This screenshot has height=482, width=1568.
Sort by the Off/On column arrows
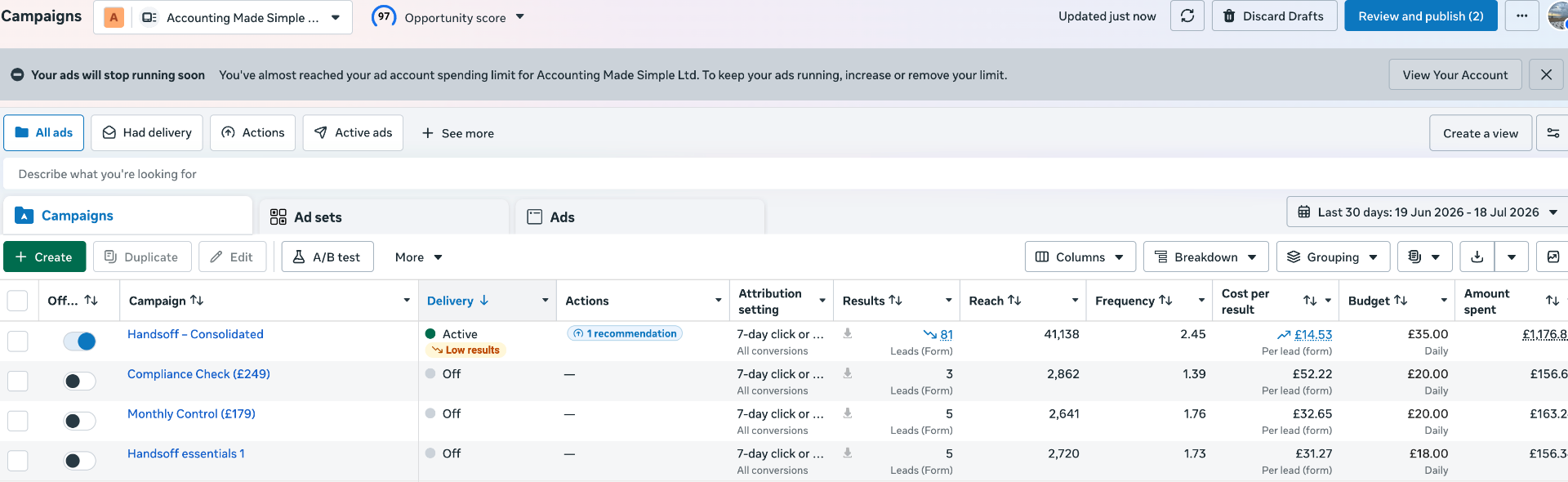(91, 301)
